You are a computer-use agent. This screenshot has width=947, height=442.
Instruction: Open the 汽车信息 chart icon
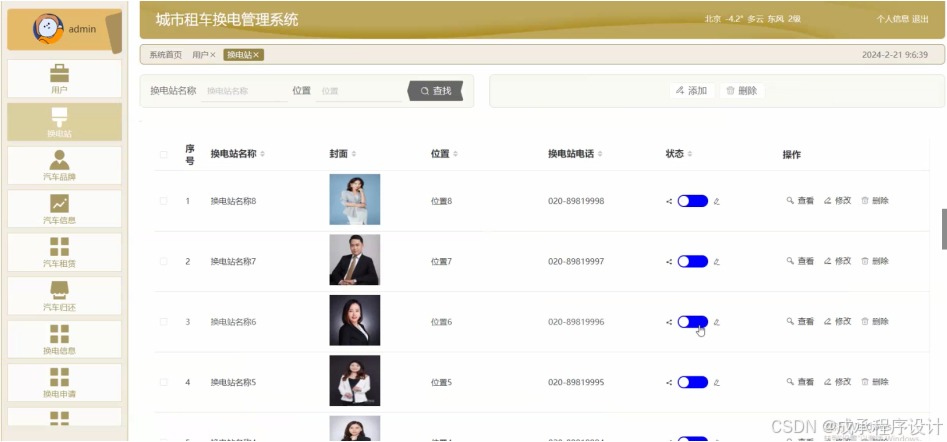tap(59, 203)
